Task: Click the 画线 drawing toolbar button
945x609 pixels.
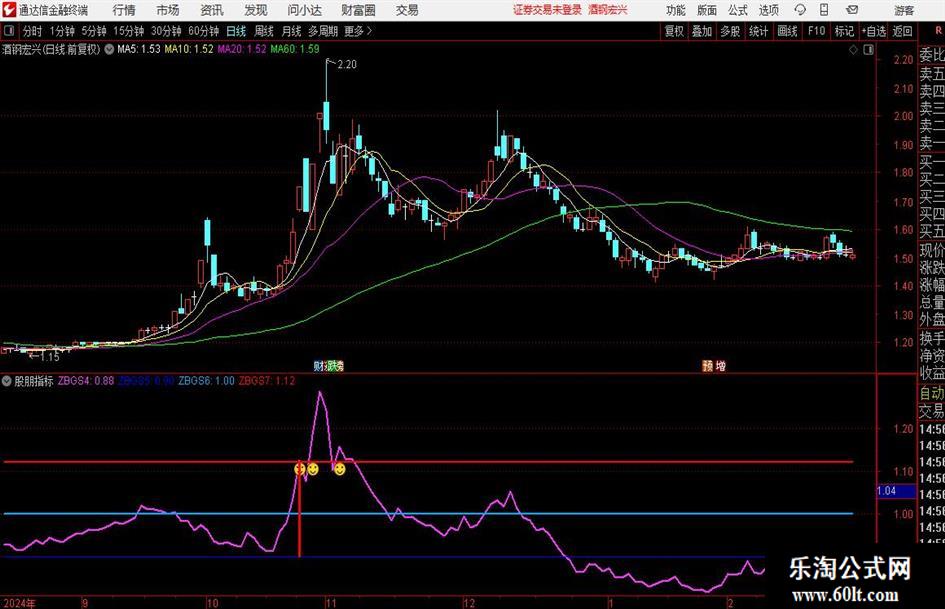Action: pyautogui.click(x=787, y=31)
